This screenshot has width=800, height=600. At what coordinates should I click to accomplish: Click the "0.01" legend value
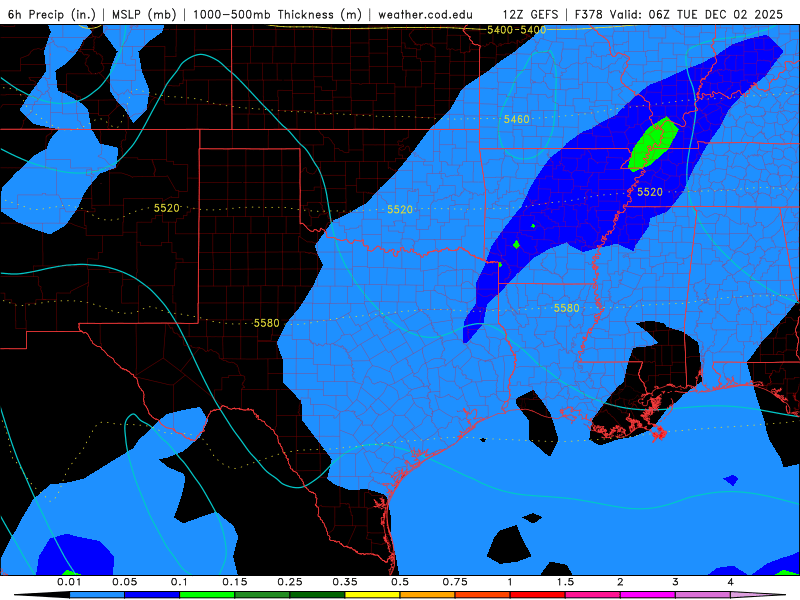(69, 582)
